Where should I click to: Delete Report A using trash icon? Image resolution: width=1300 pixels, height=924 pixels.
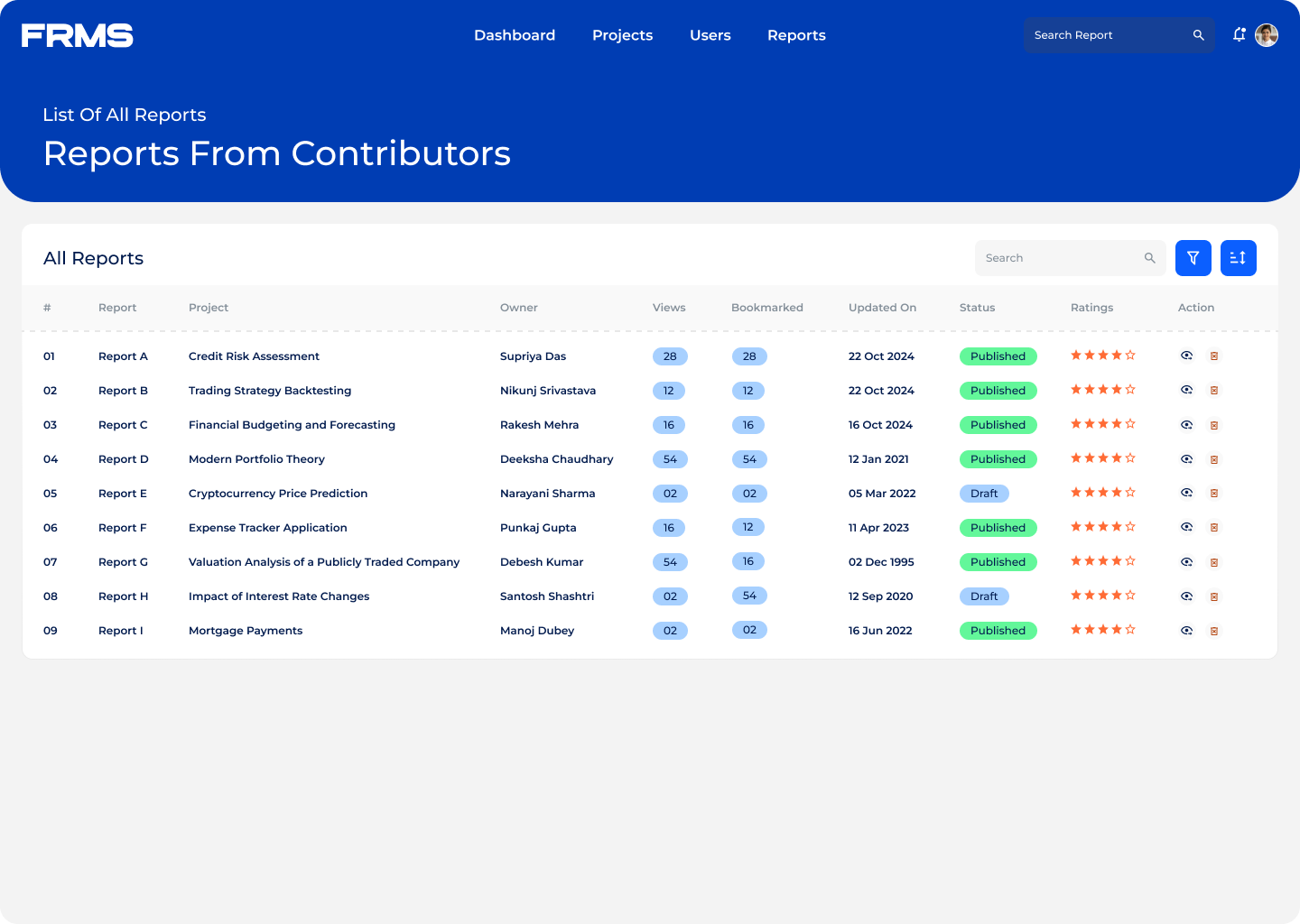pyautogui.click(x=1214, y=356)
